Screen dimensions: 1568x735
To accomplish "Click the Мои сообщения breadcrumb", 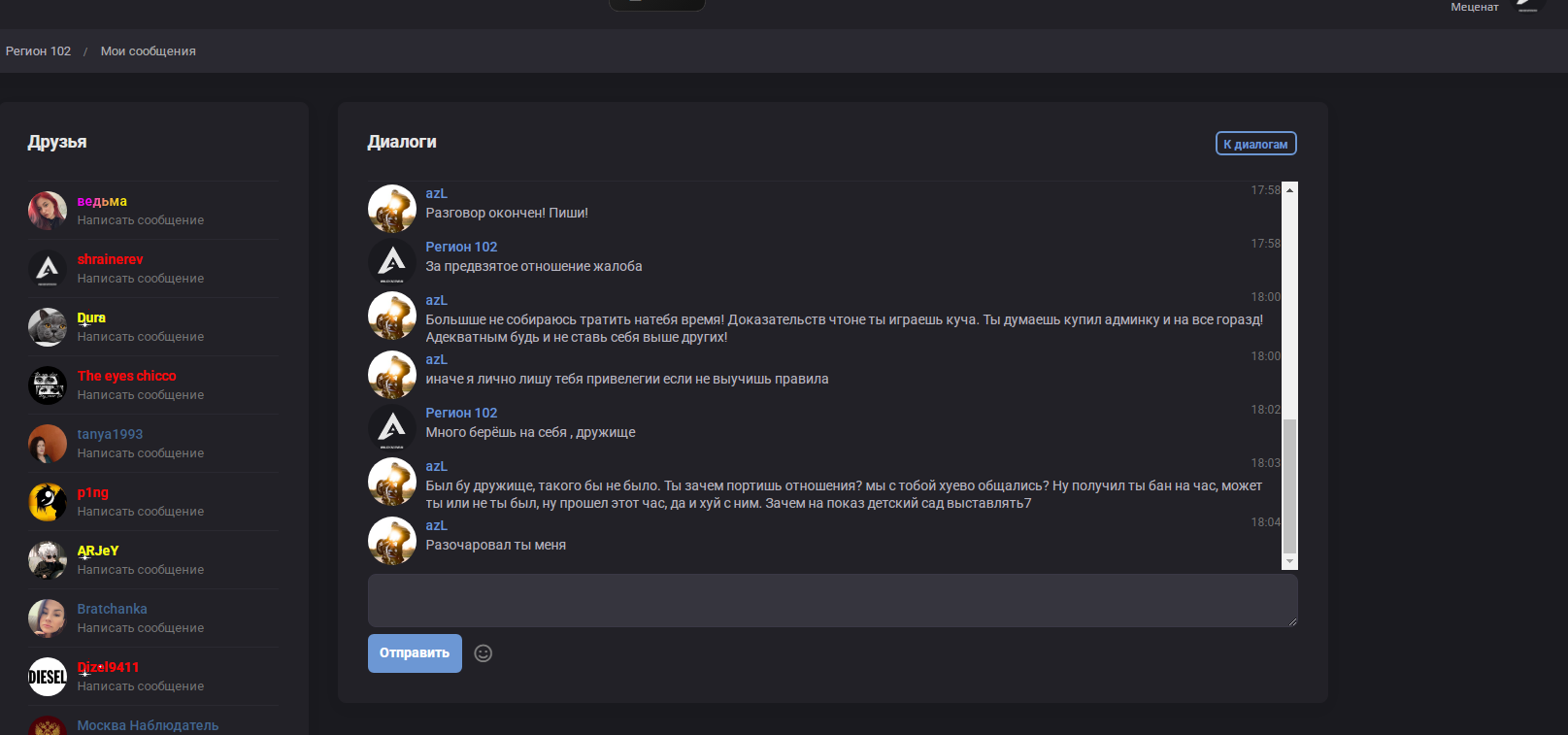I will tap(148, 51).
